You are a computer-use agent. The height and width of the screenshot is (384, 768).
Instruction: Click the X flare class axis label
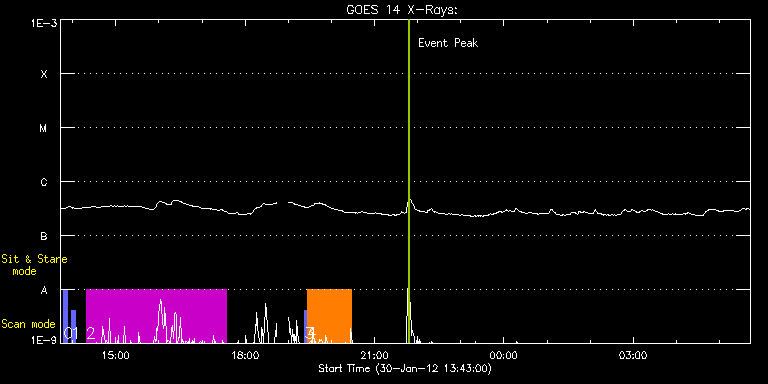[44, 74]
